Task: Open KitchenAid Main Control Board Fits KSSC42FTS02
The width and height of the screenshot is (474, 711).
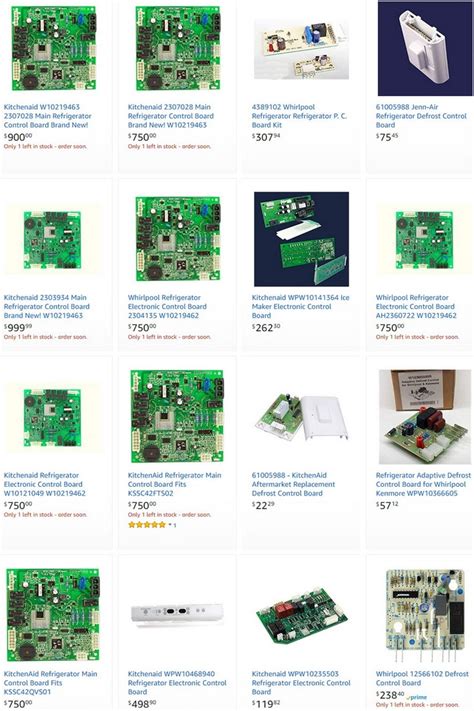Action: tap(175, 484)
